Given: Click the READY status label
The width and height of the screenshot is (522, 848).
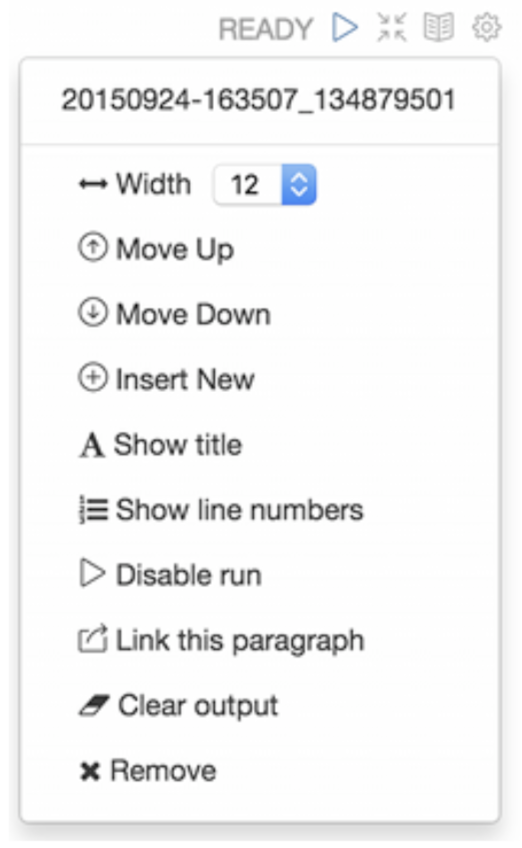Looking at the screenshot, I should (266, 29).
